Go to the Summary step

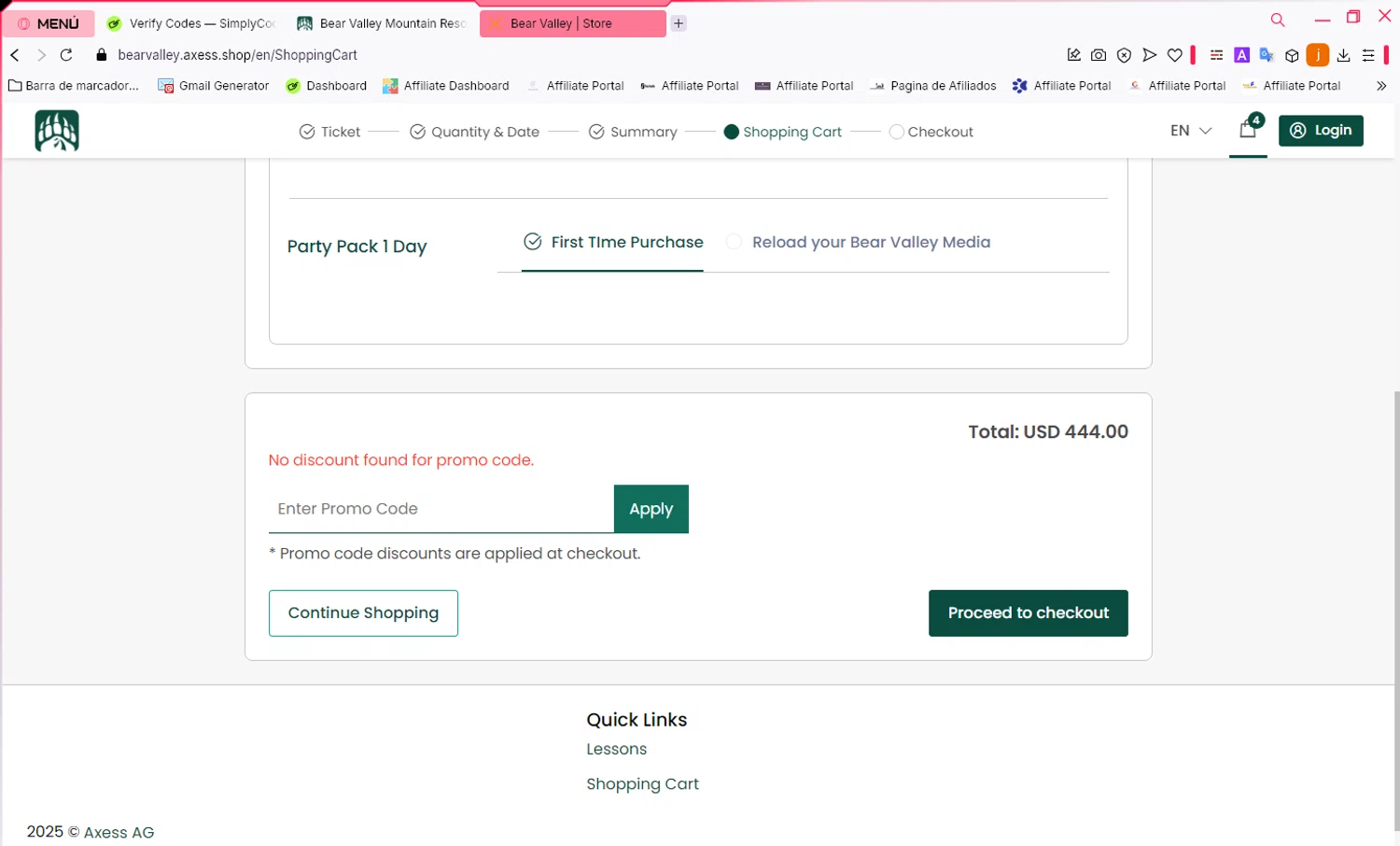pyautogui.click(x=633, y=132)
